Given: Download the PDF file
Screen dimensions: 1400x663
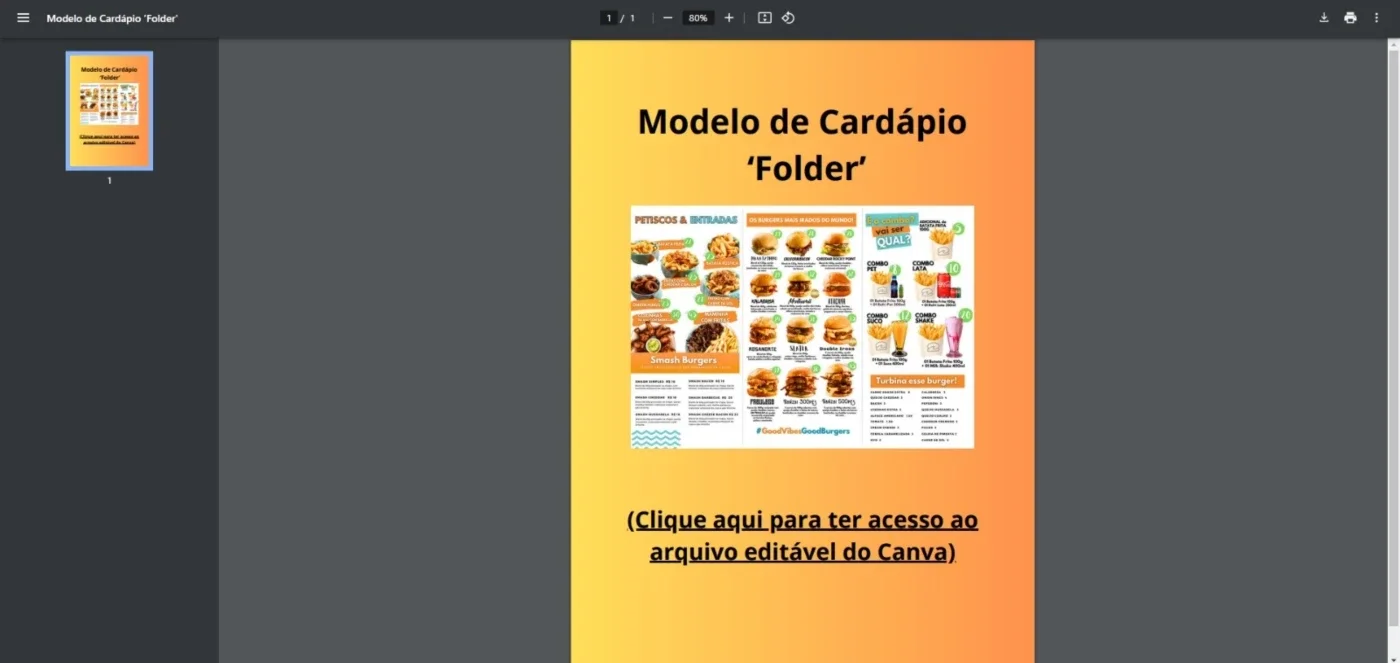Looking at the screenshot, I should pyautogui.click(x=1324, y=18).
